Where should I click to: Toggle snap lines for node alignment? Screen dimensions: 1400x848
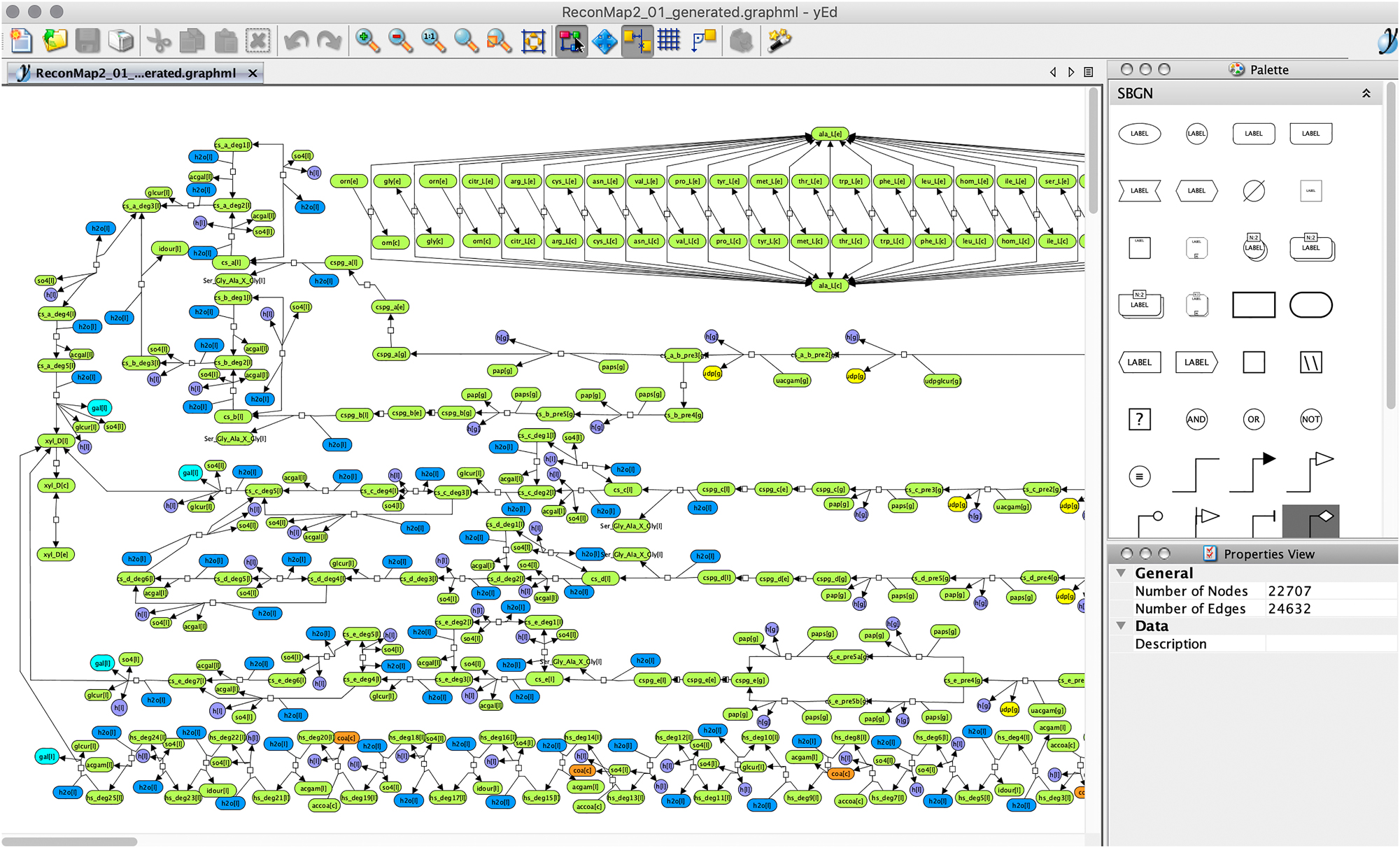pyautogui.click(x=637, y=41)
